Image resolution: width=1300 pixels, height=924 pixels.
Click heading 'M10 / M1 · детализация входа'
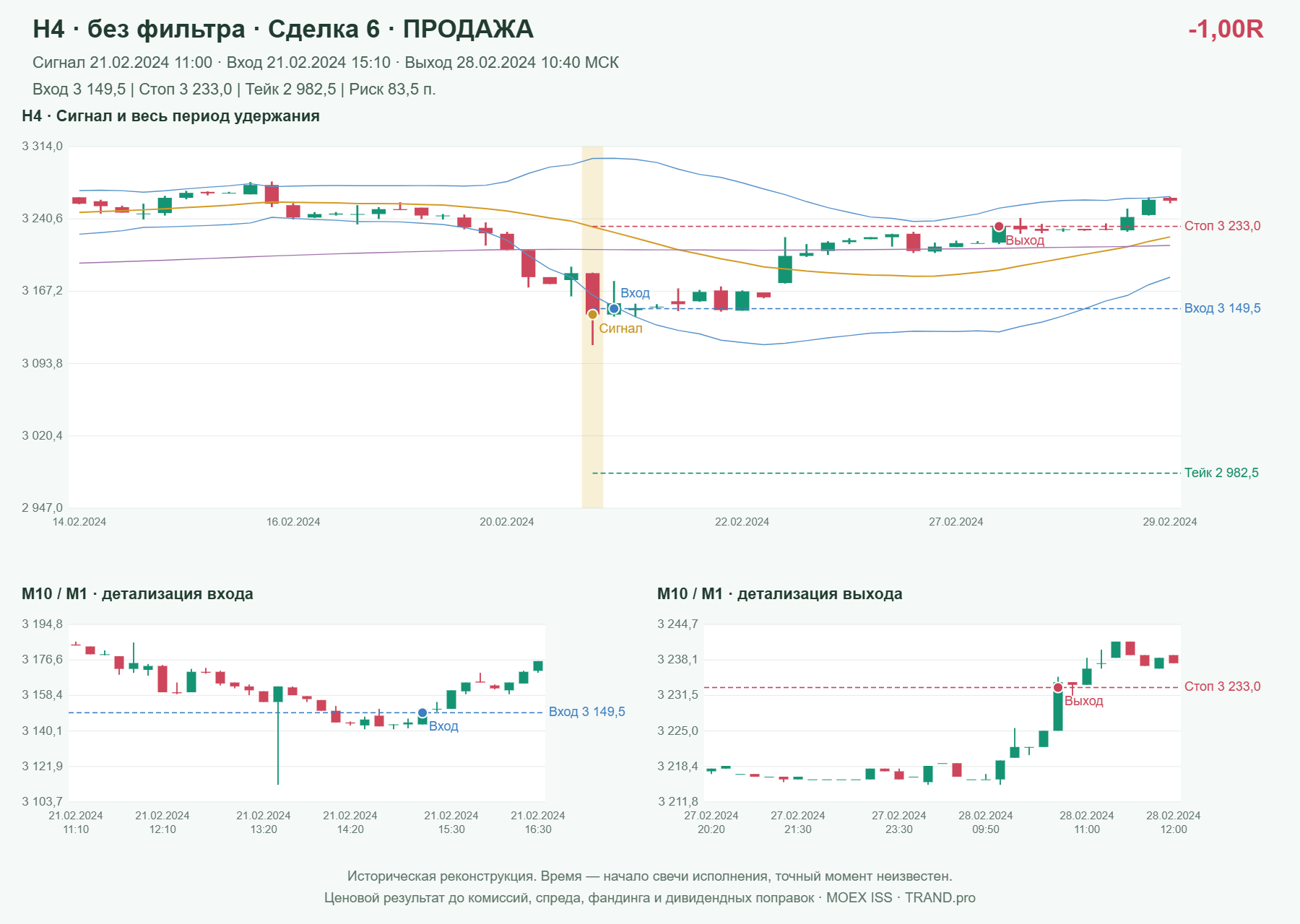137,594
